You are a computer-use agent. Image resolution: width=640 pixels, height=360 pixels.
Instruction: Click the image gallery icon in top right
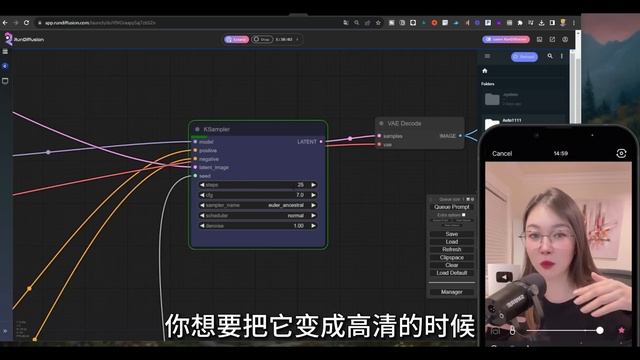539,39
